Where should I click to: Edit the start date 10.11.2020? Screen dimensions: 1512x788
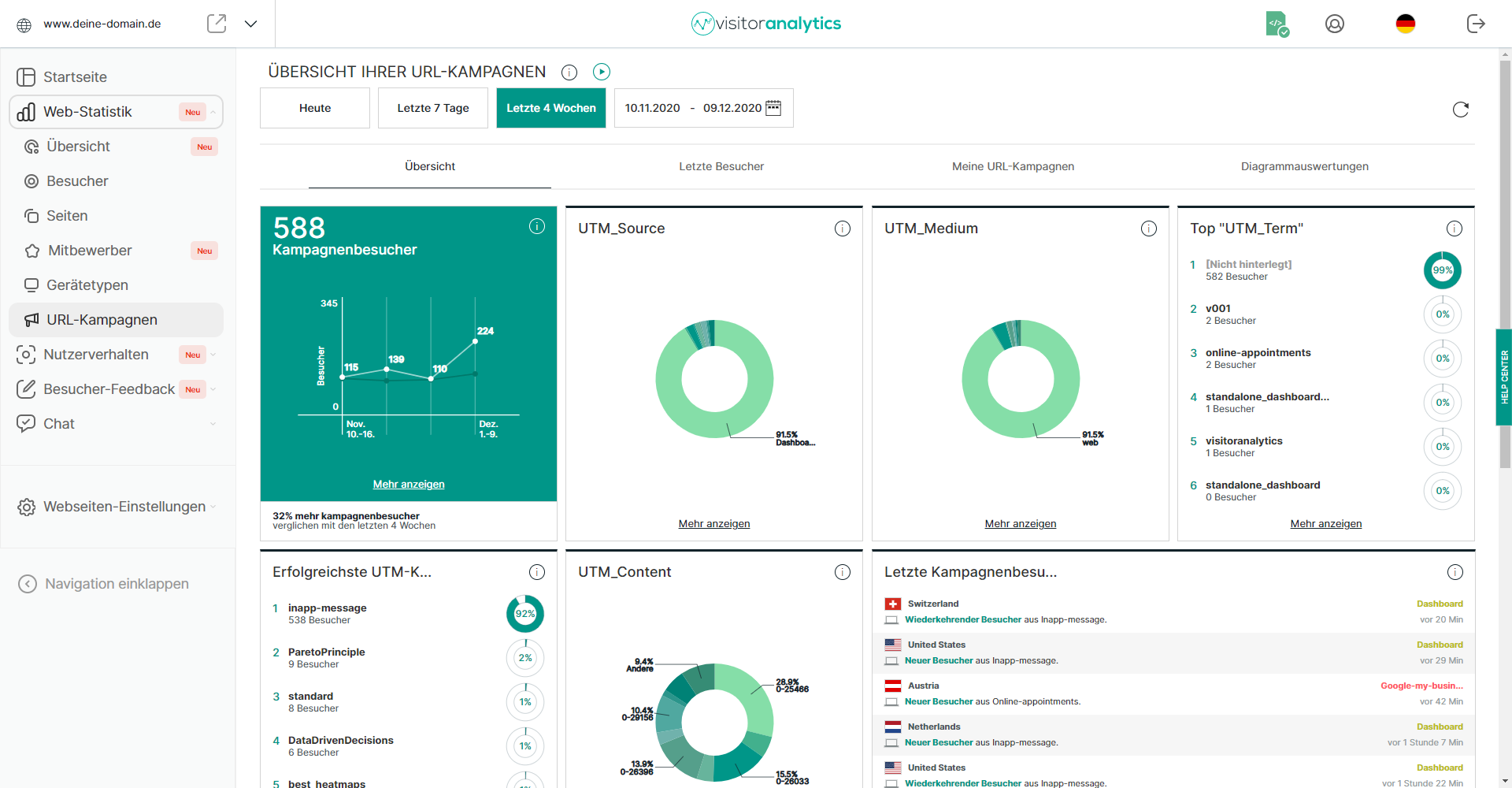(653, 108)
